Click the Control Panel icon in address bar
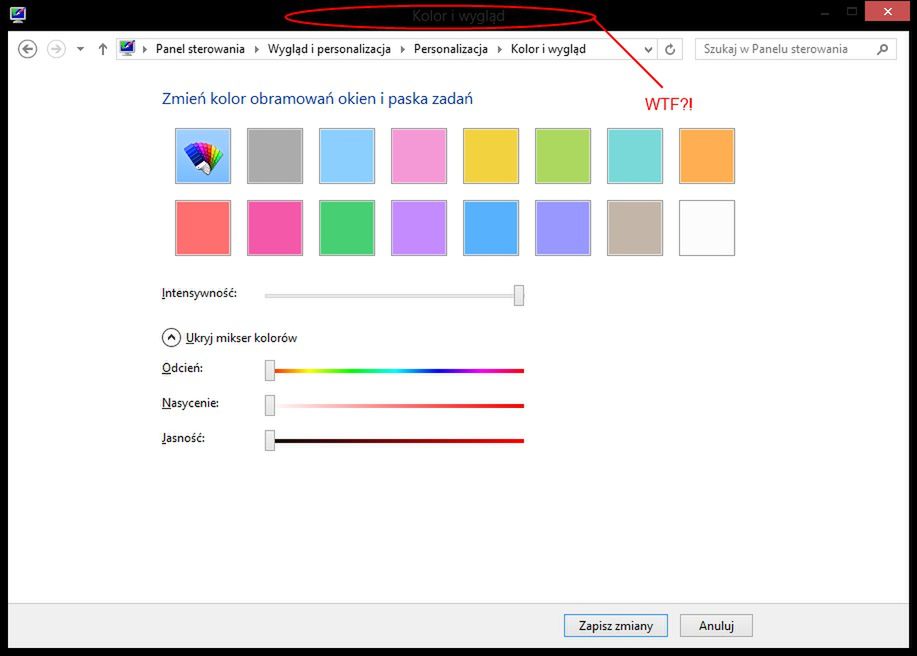This screenshot has height=656, width=917. click(x=127, y=49)
